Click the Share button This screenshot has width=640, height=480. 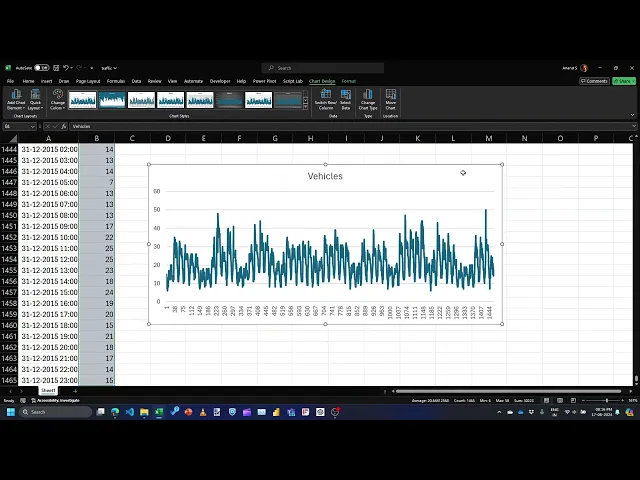tap(624, 81)
